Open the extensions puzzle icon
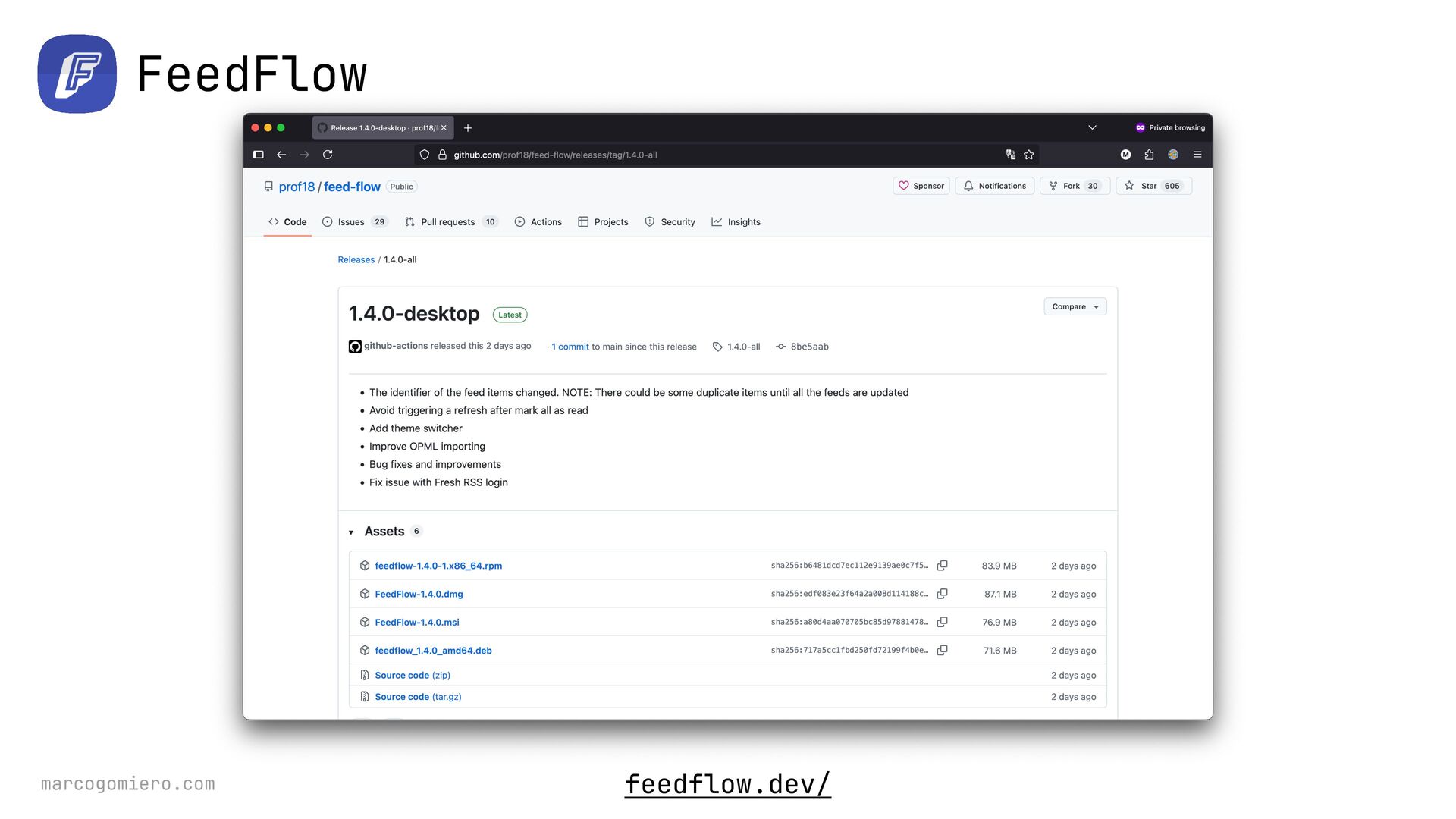1456x819 pixels. click(1149, 155)
